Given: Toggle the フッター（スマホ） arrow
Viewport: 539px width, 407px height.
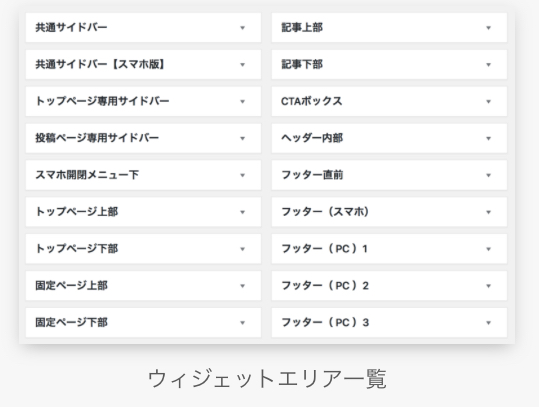Looking at the screenshot, I should pos(488,212).
